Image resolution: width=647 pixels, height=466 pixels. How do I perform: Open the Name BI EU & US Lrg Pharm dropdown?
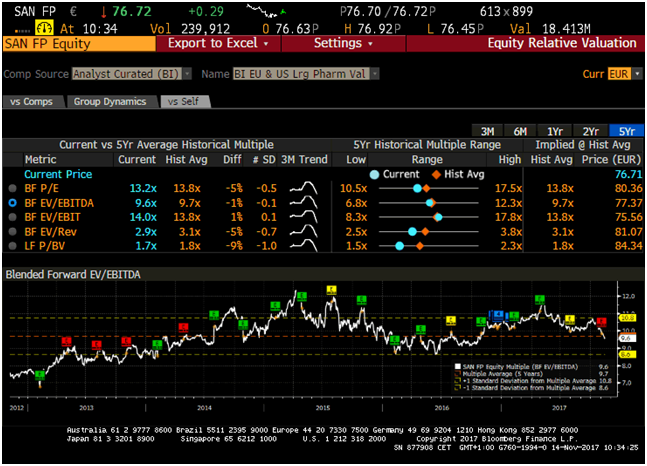[x=306, y=74]
